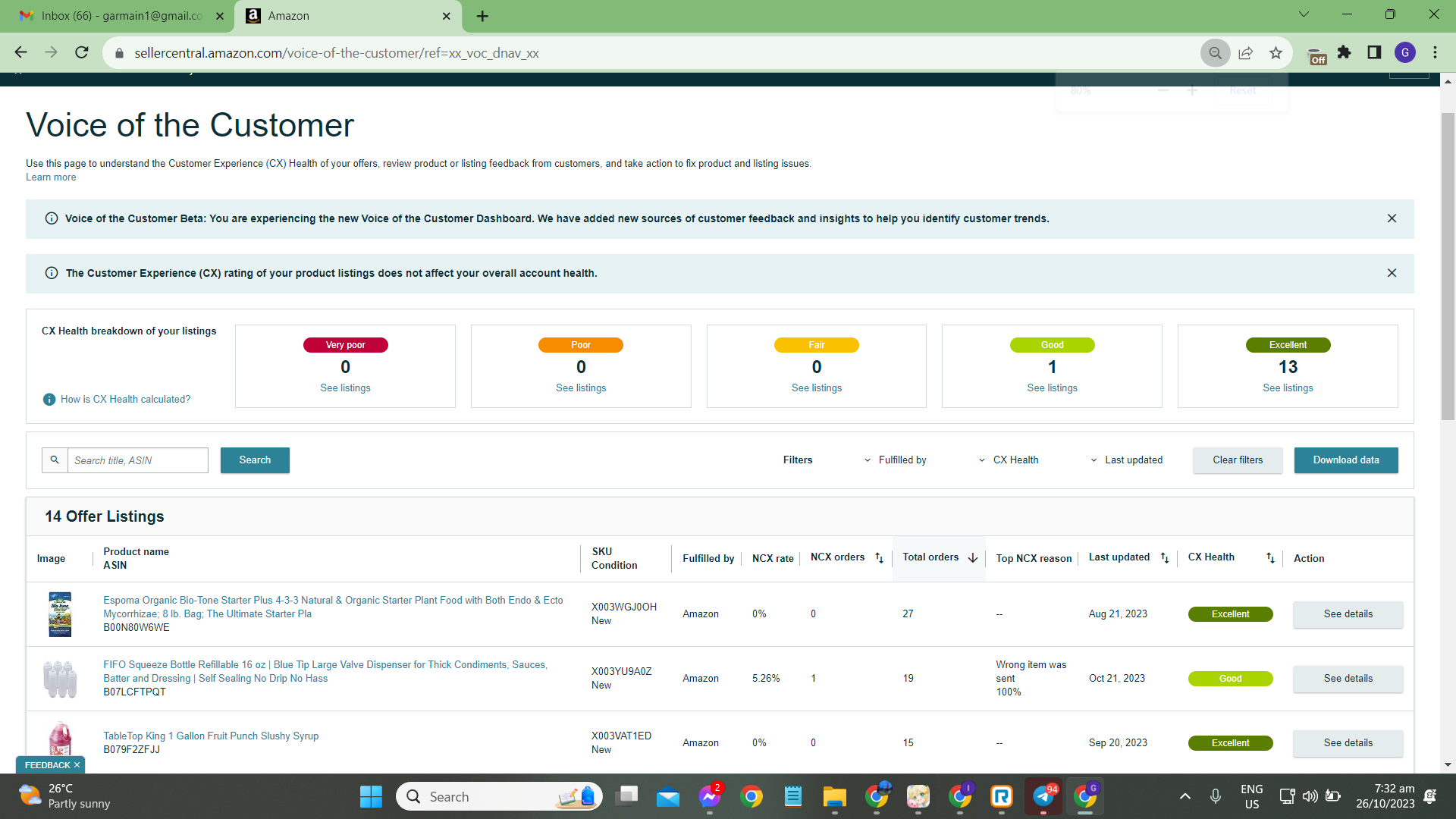Click the microphone icon in system tray
1456x819 pixels.
[x=1216, y=796]
